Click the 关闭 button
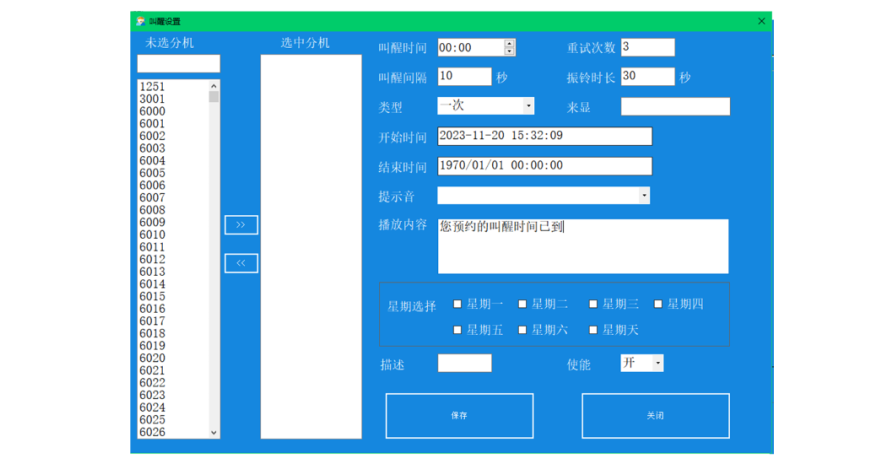 (x=655, y=416)
